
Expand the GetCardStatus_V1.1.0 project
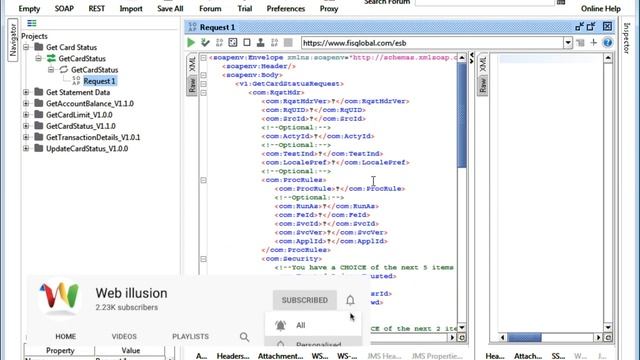pos(26,126)
